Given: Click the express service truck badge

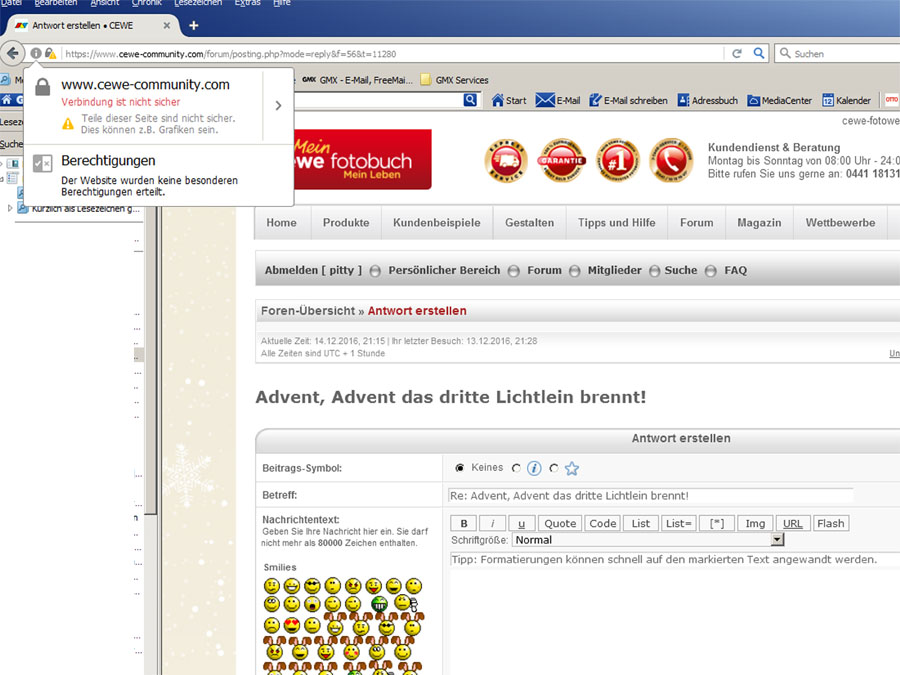Looking at the screenshot, I should (506, 161).
